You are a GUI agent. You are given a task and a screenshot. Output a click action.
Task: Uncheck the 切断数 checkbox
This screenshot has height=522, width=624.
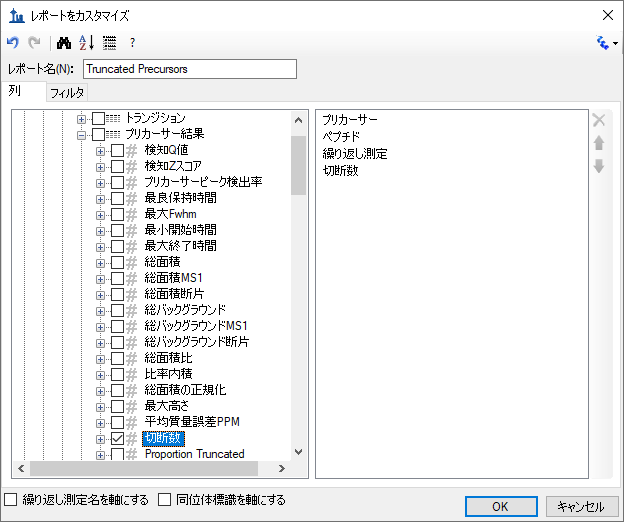117,438
